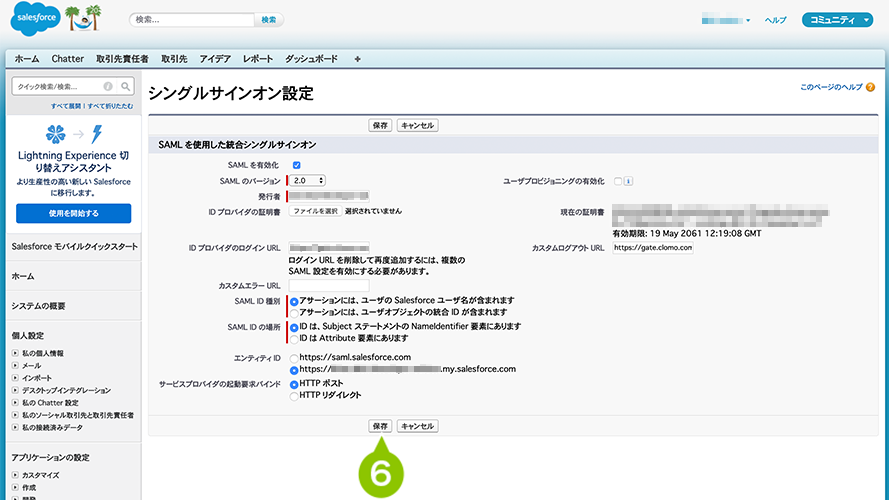Expand 私の Chatter 設定 tree item
This screenshot has width=889, height=500.
(x=15, y=402)
